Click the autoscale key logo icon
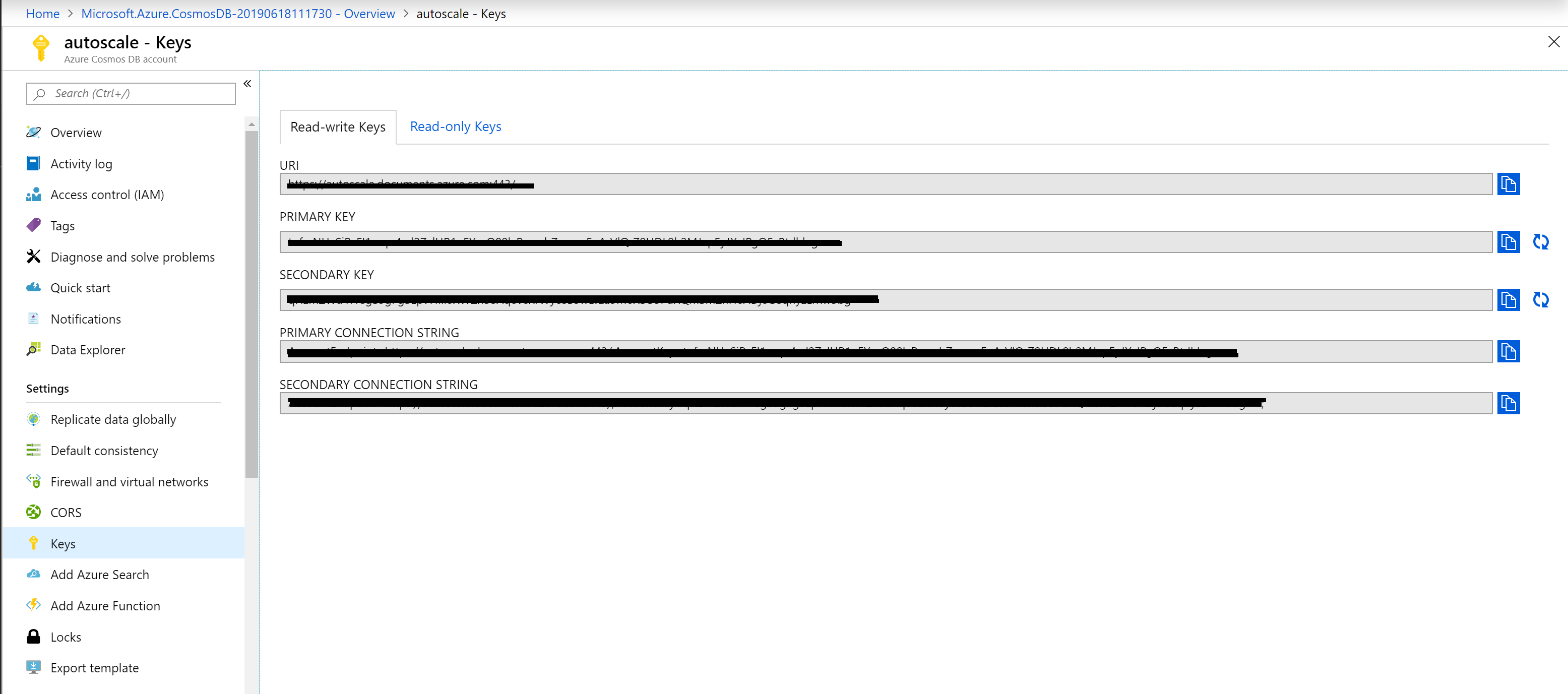The image size is (1568, 694). pyautogui.click(x=41, y=48)
